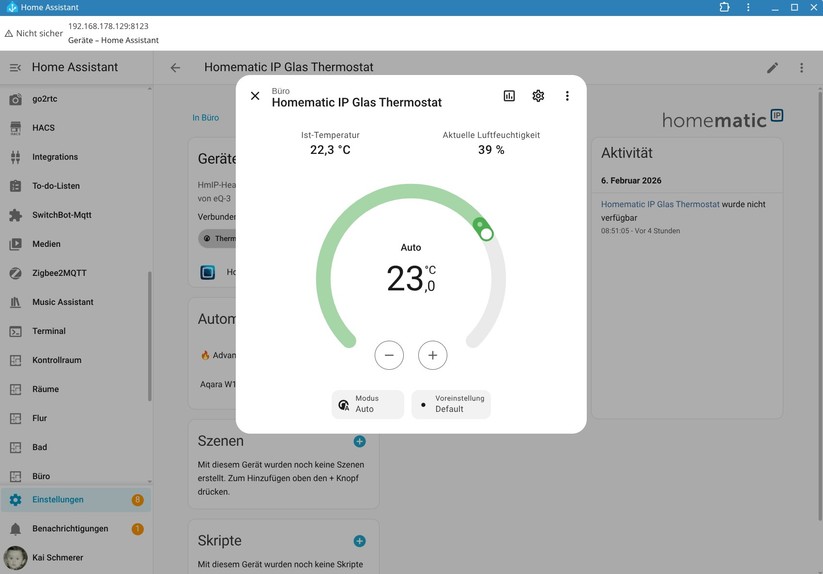Open the Flur dashboard
Viewport: 823px width, 574px height.
(x=76, y=418)
